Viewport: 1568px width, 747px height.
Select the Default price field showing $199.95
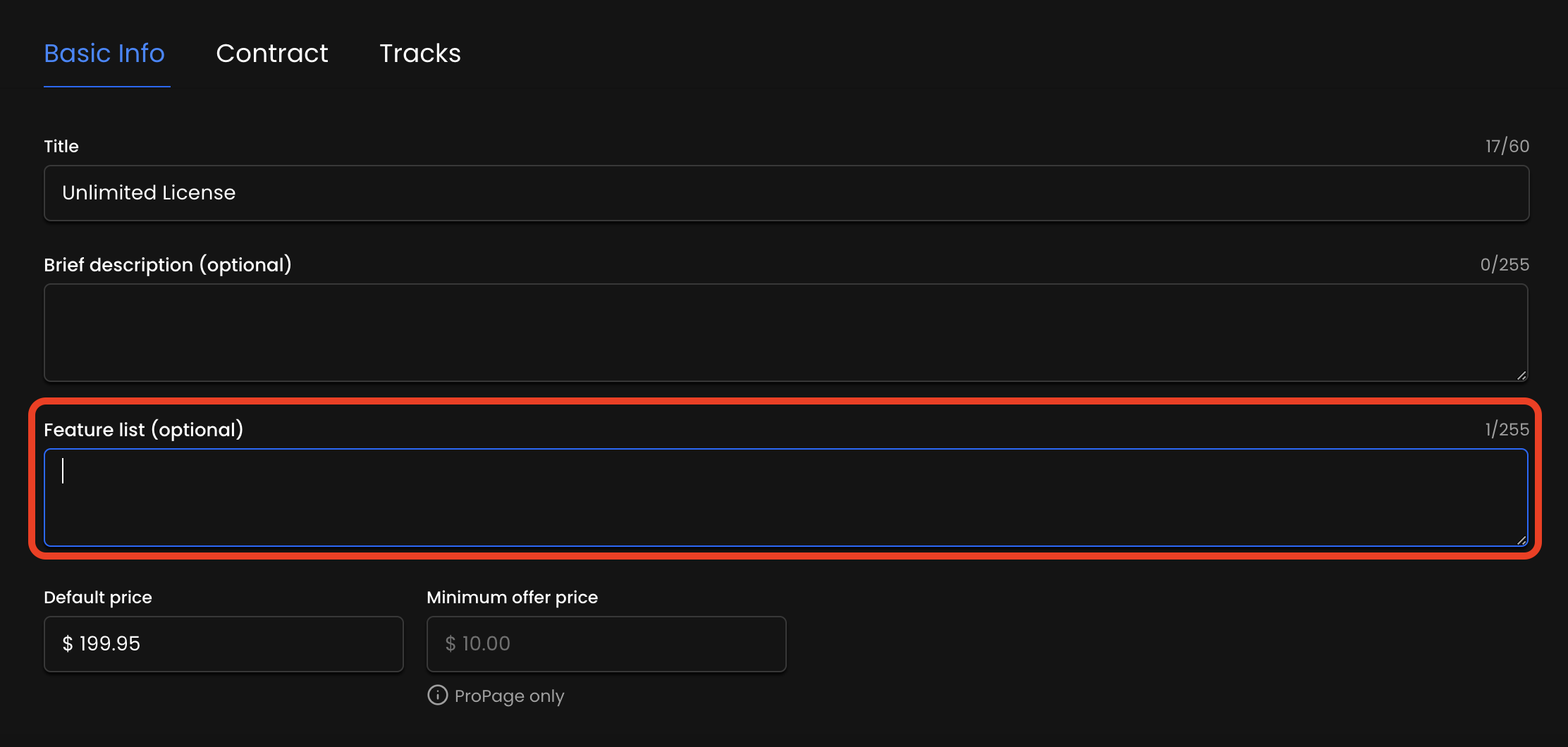(x=223, y=644)
